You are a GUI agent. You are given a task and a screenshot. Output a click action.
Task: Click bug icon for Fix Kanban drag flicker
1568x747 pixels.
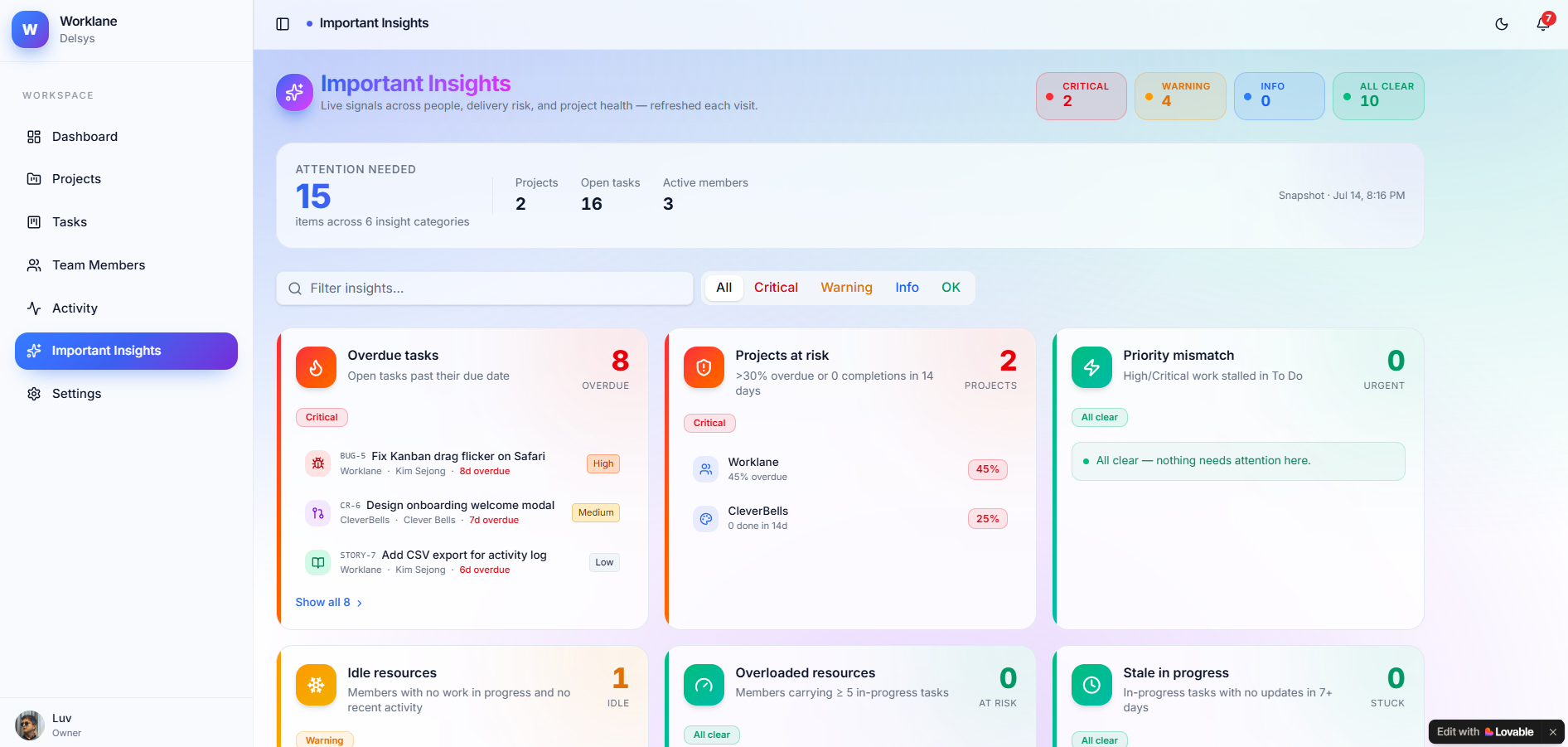[x=317, y=463]
